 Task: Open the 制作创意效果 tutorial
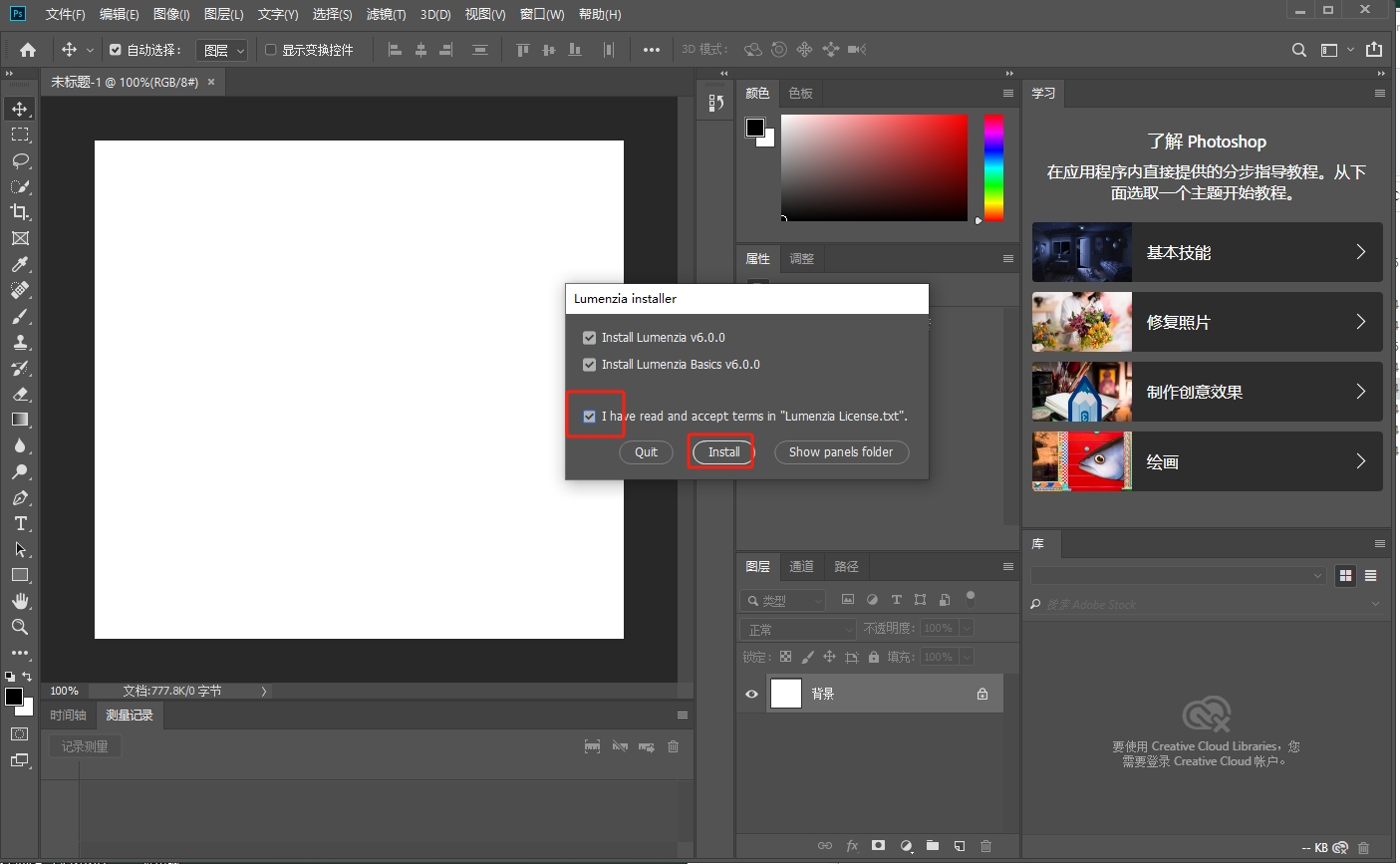tap(1208, 392)
